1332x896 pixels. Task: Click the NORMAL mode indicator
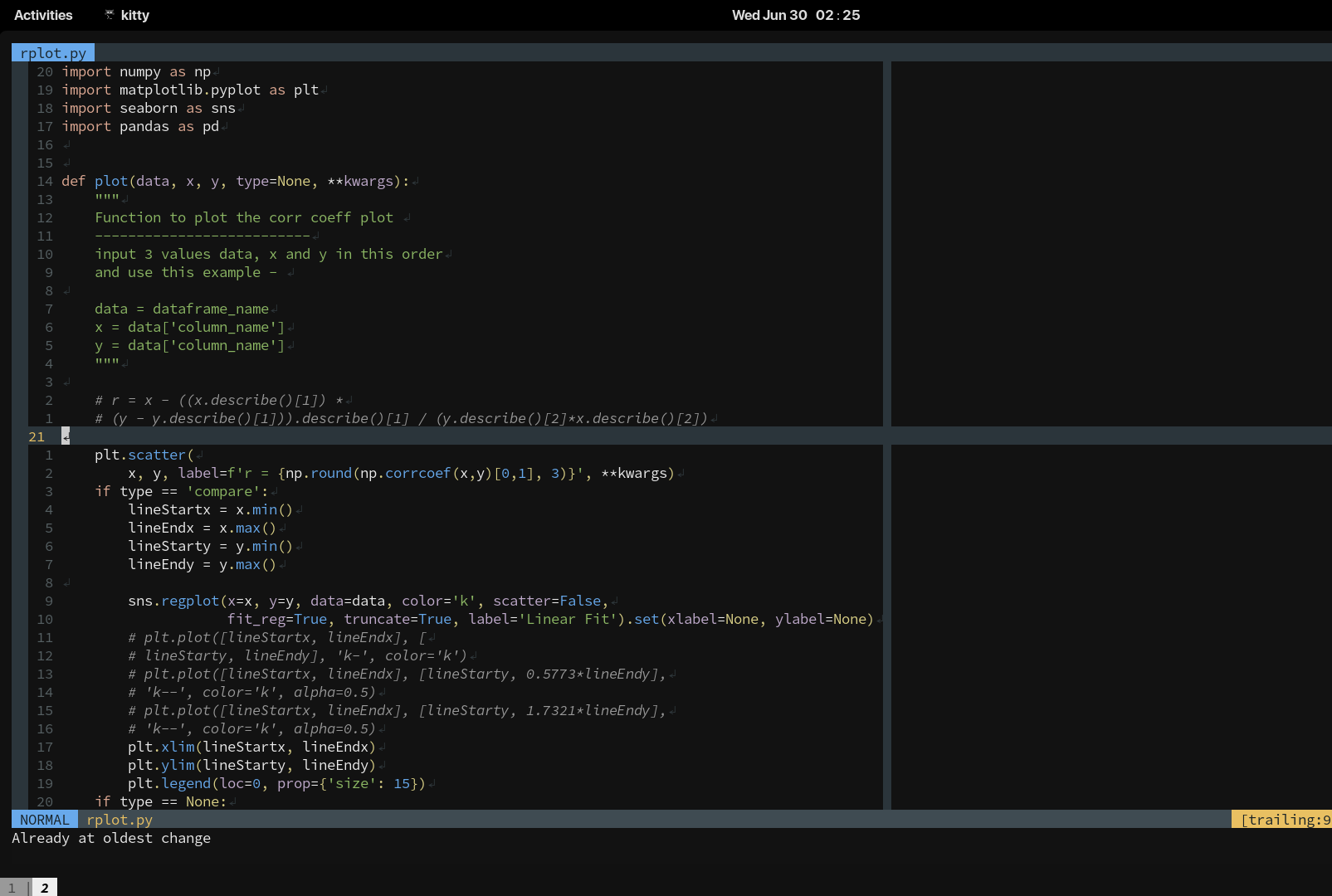point(45,820)
